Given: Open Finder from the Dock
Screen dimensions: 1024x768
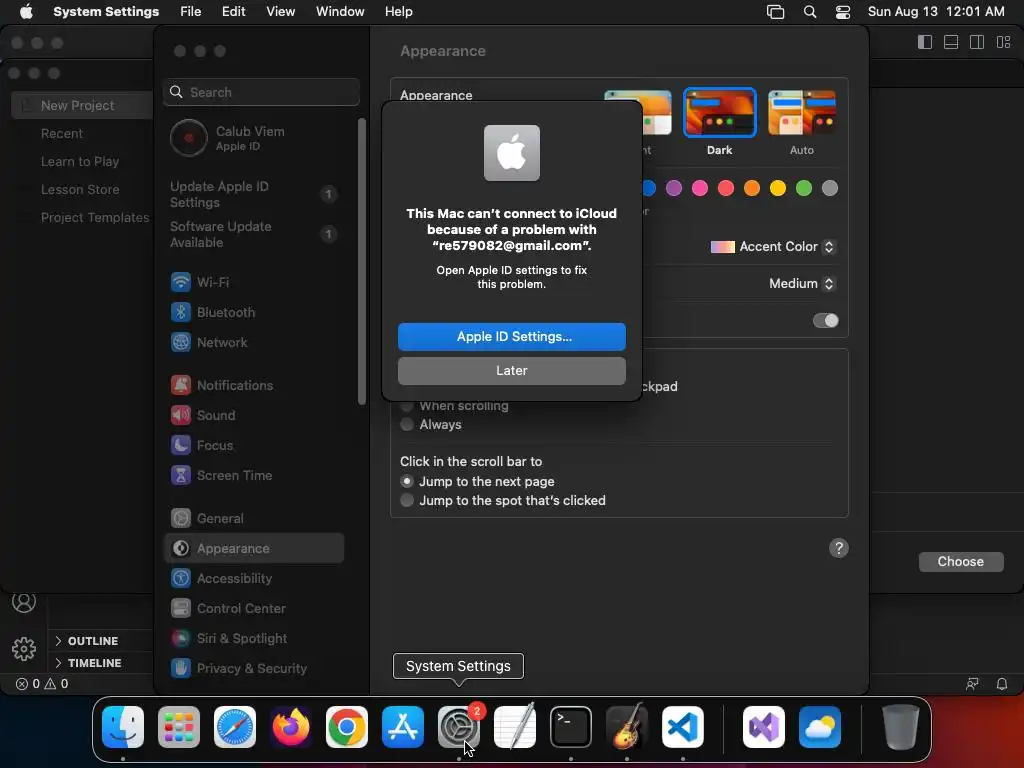Looking at the screenshot, I should pos(123,727).
